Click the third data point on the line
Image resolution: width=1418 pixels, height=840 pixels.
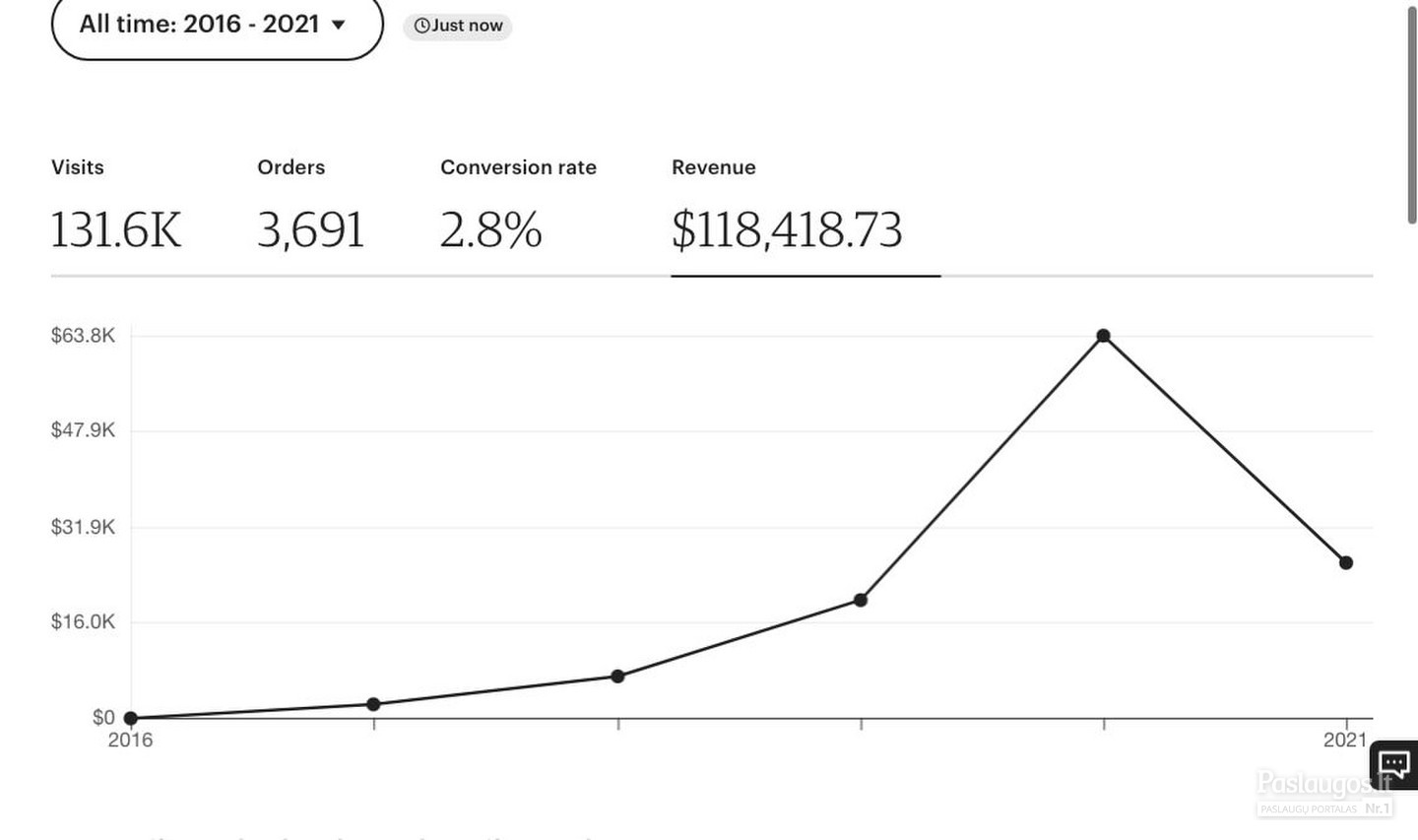617,677
